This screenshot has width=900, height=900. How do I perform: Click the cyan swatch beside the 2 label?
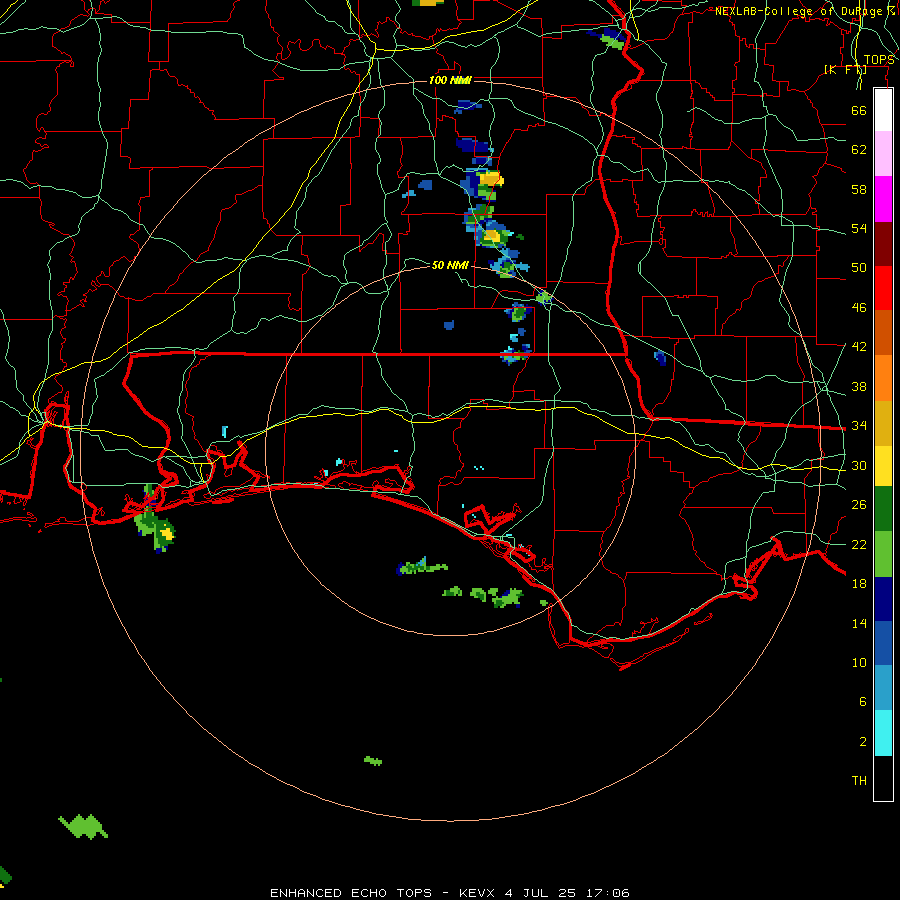tap(883, 733)
